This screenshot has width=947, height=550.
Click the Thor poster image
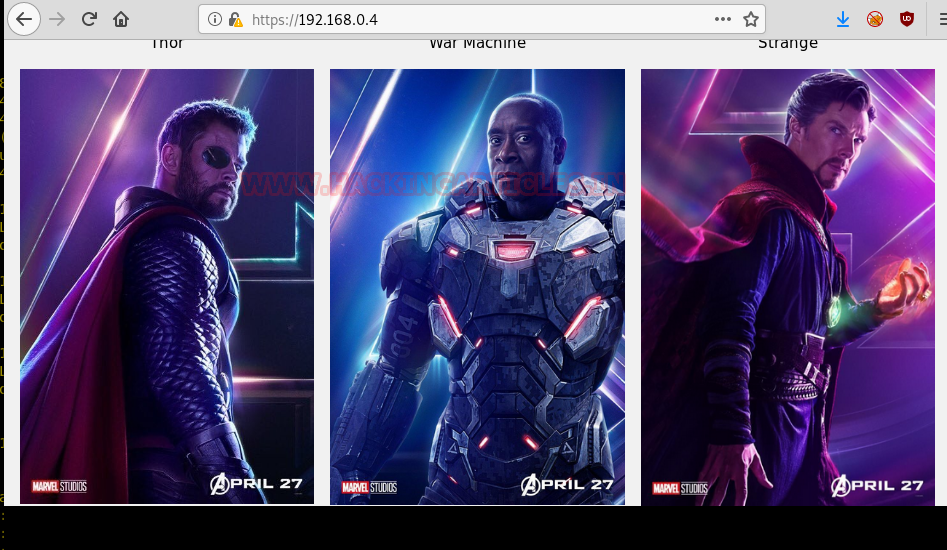click(167, 286)
